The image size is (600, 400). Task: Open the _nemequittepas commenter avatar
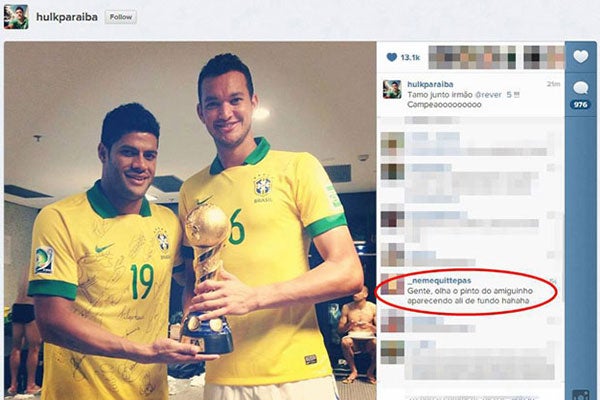pos(392,284)
